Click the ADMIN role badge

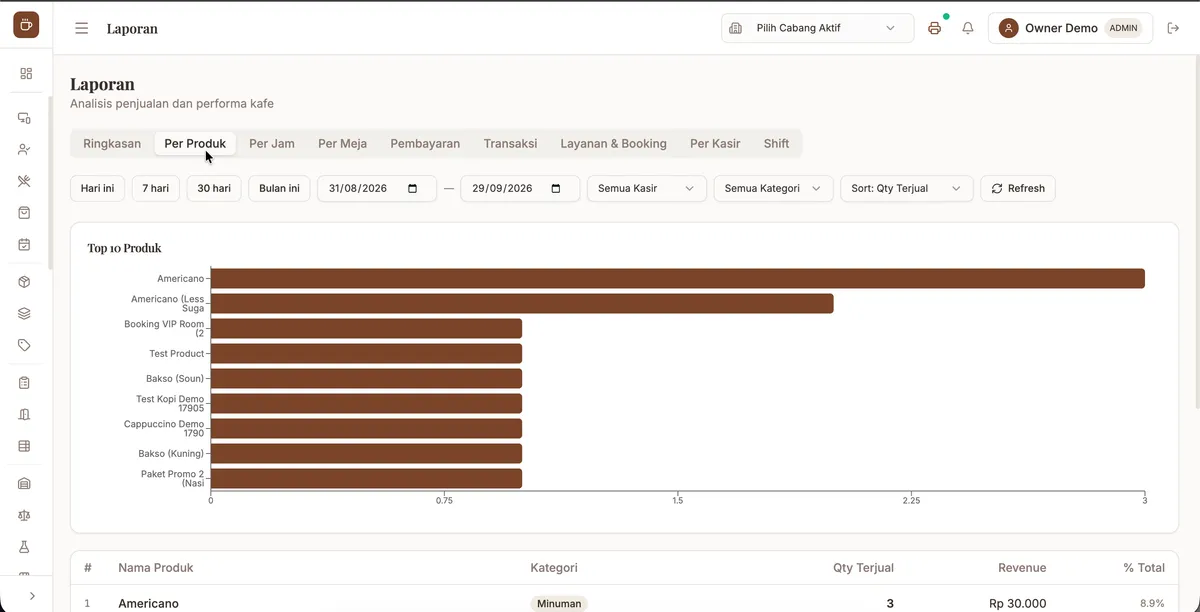(1123, 28)
